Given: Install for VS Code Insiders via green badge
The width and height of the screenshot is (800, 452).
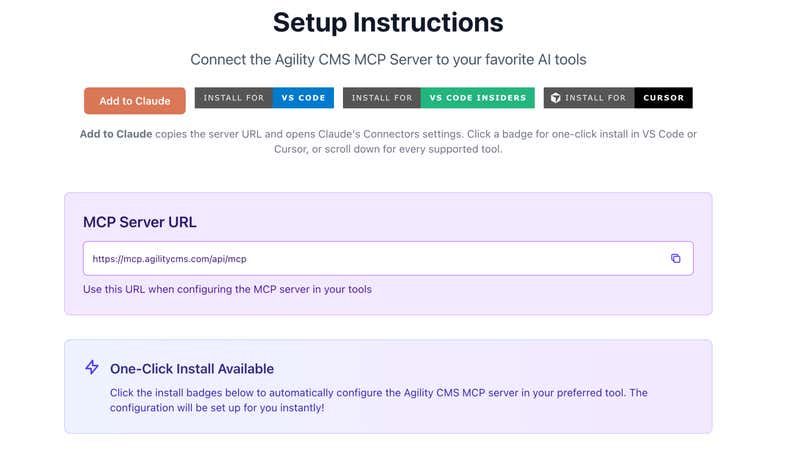Looking at the screenshot, I should coord(478,98).
